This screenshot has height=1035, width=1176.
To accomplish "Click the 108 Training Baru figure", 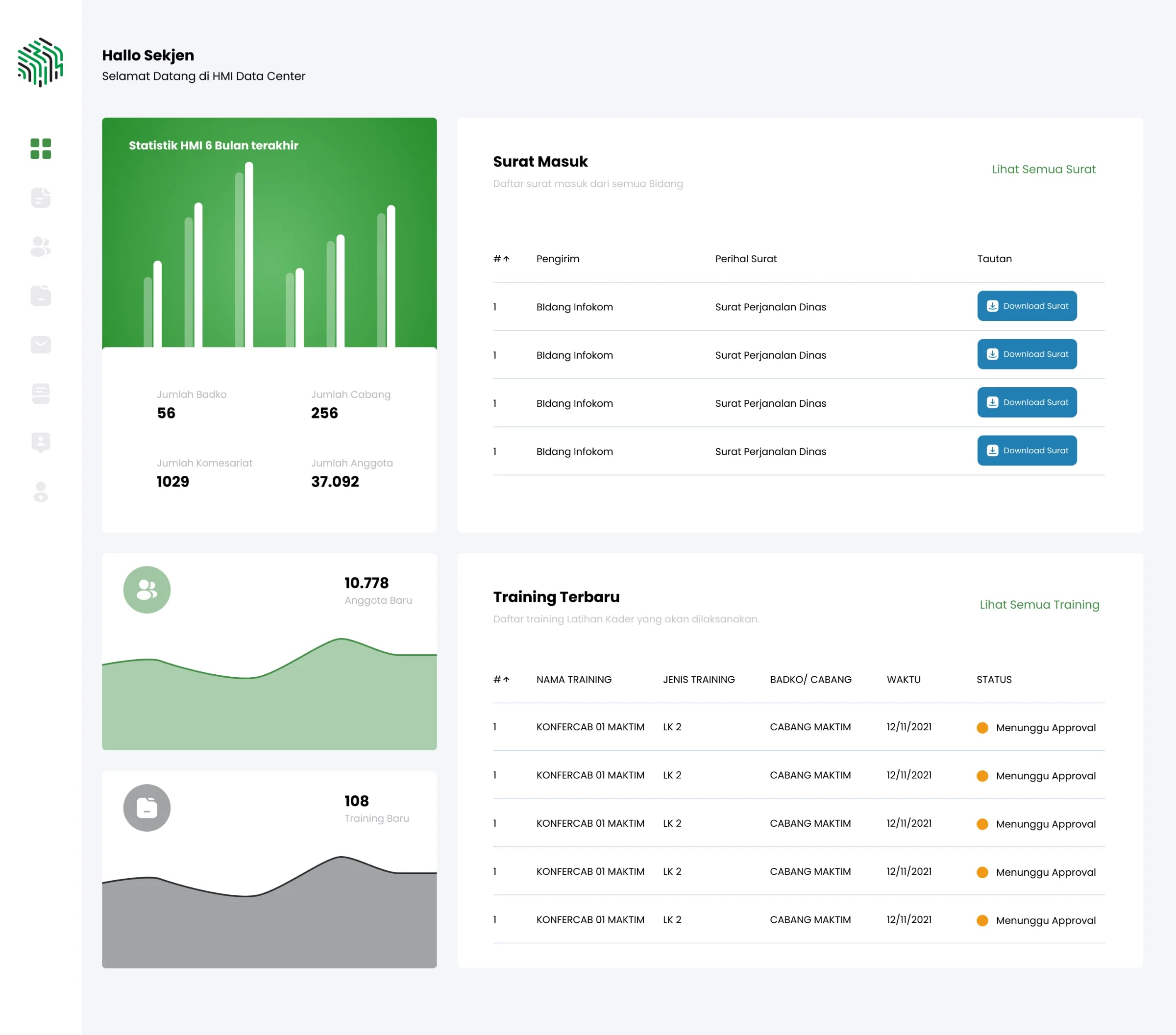I will pos(357,801).
